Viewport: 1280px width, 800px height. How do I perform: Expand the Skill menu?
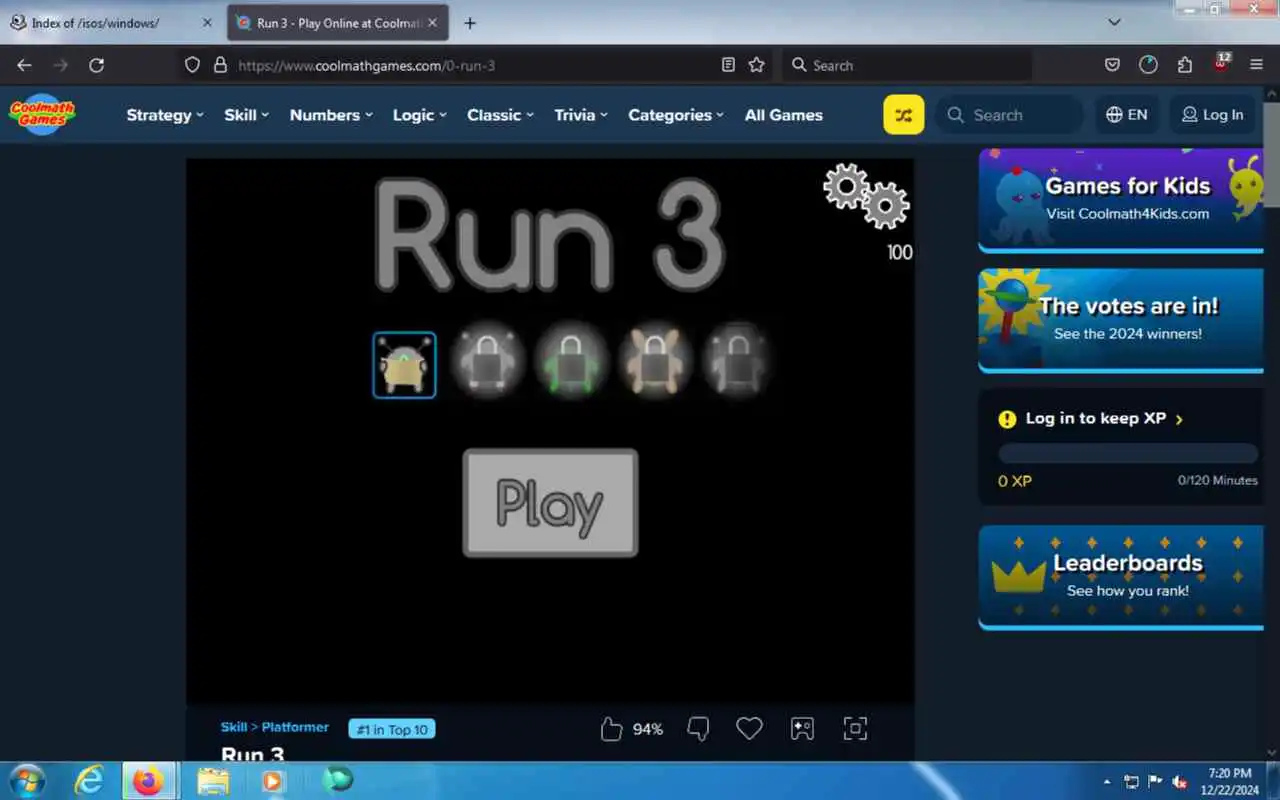pyautogui.click(x=247, y=115)
